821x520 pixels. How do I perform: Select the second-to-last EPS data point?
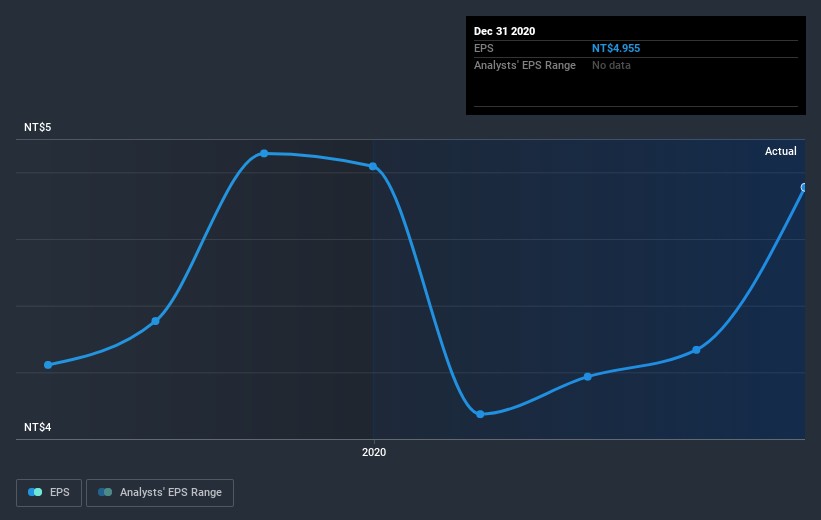click(x=696, y=350)
